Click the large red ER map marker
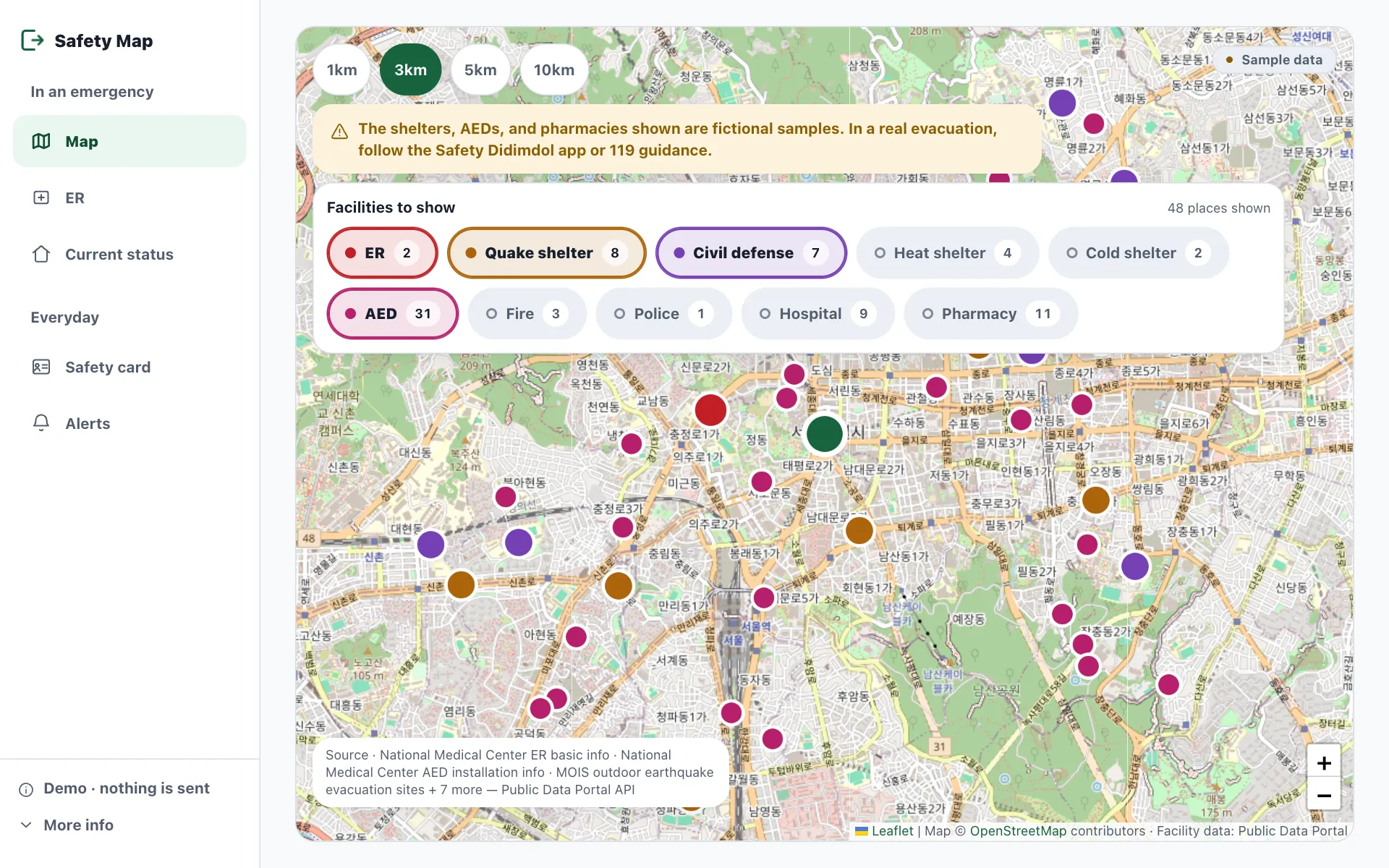The height and width of the screenshot is (868, 1389). 710,410
